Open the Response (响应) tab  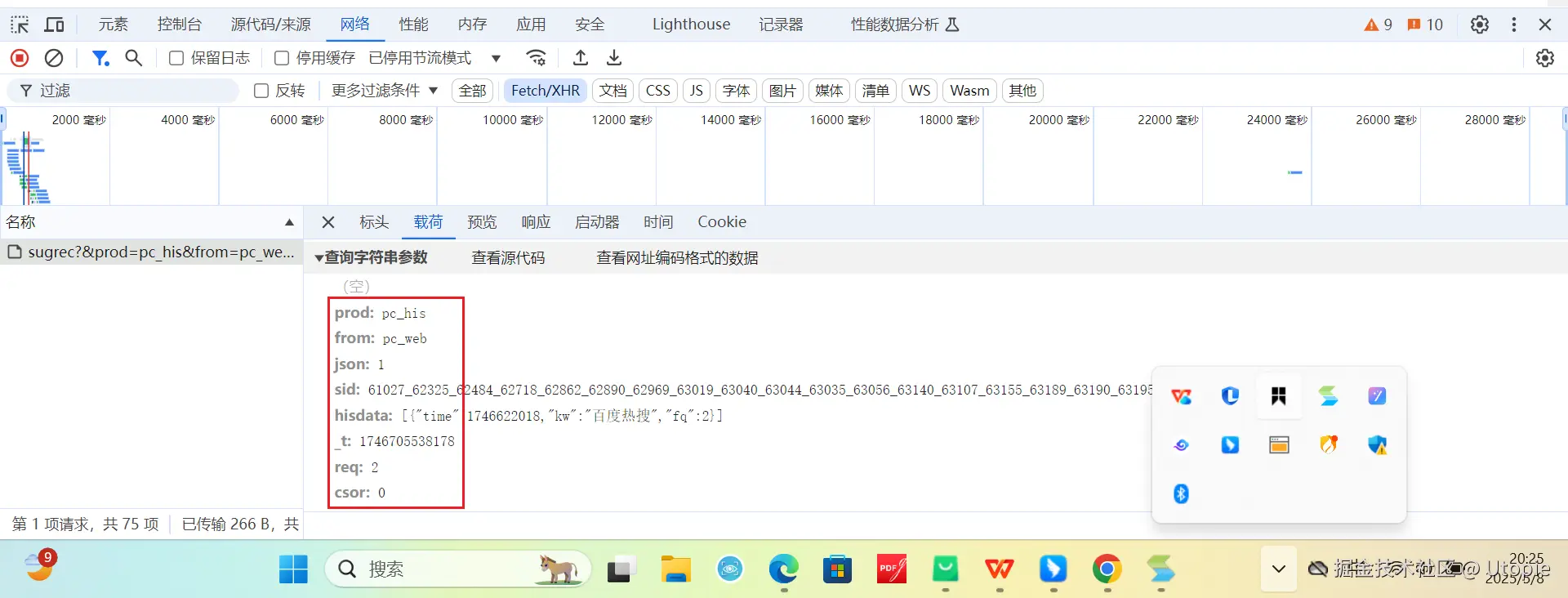[536, 222]
